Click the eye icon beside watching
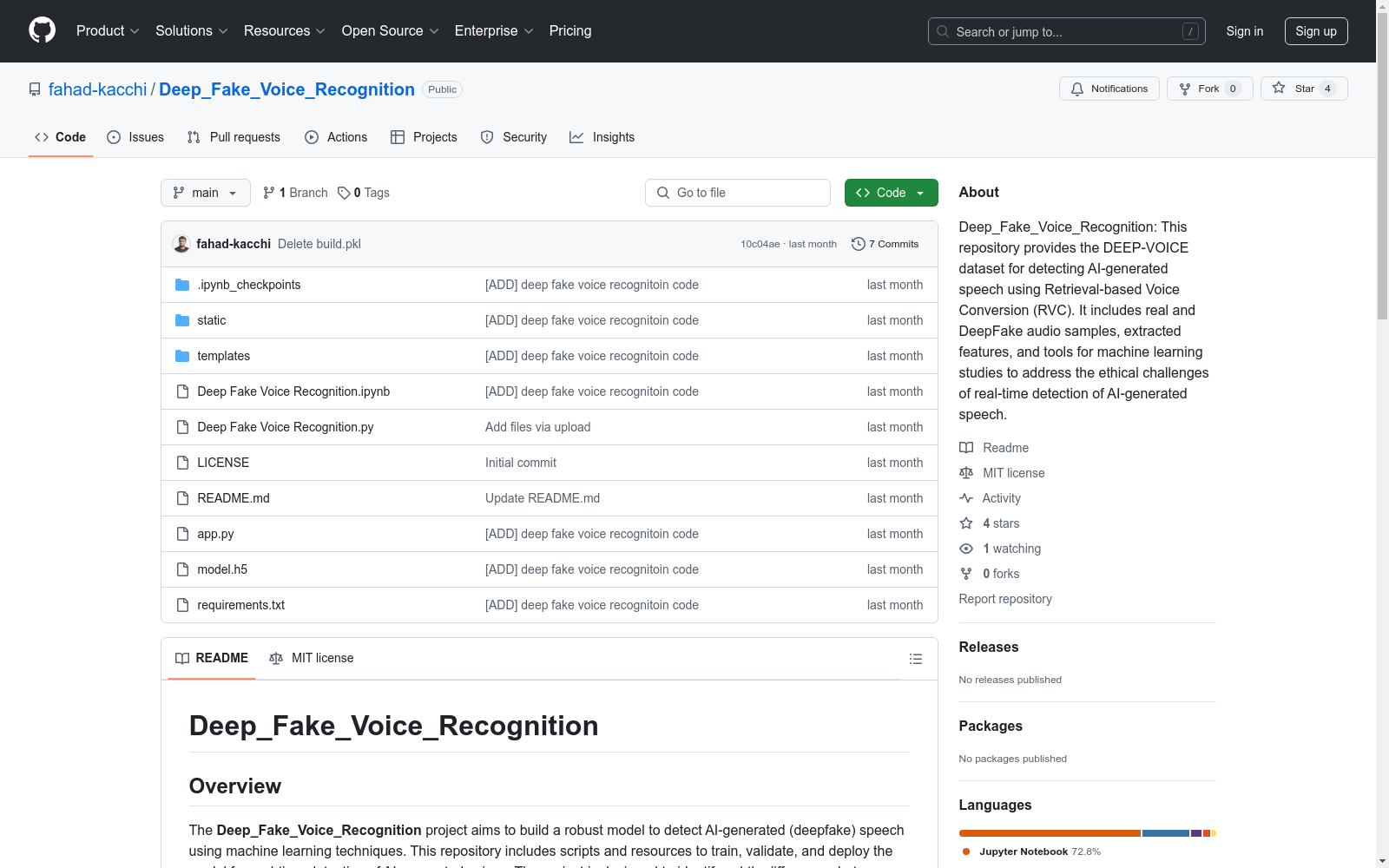The width and height of the screenshot is (1389, 868). point(966,549)
